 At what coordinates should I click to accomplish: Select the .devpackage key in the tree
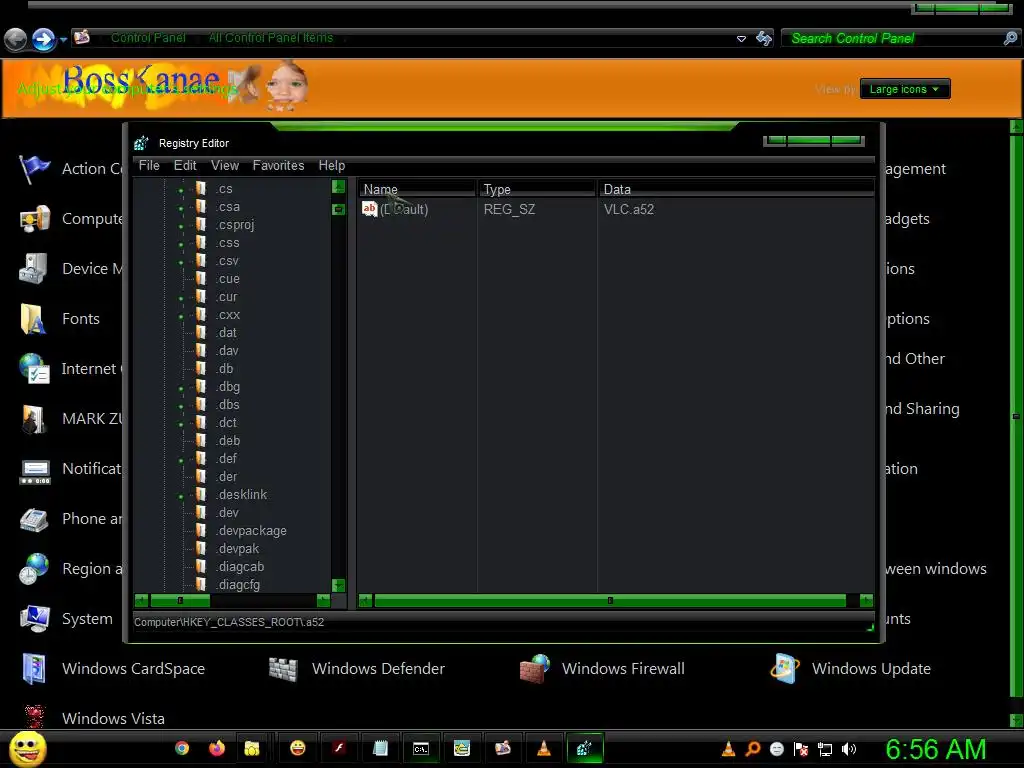(251, 531)
